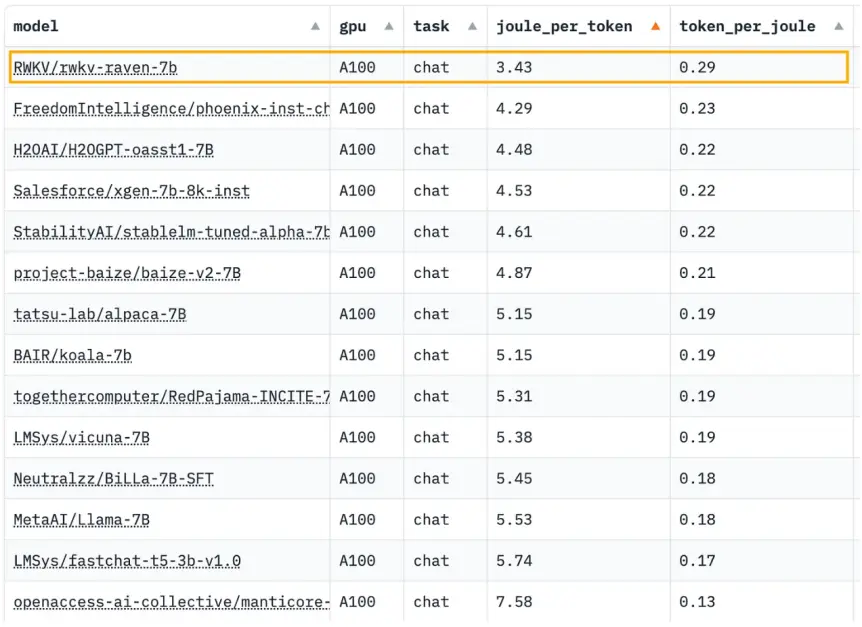Screen dimensions: 862x627
Task: Open LMSys/fastchat-t5-3b-v1.0 link
Action: coord(127,561)
